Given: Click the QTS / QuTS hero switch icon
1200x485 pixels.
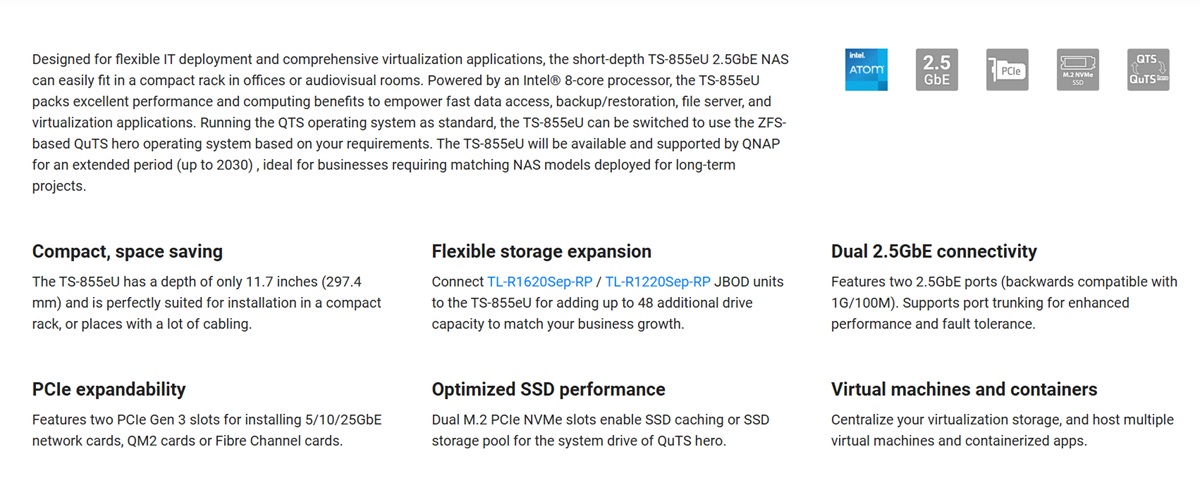Looking at the screenshot, I should (x=1148, y=70).
